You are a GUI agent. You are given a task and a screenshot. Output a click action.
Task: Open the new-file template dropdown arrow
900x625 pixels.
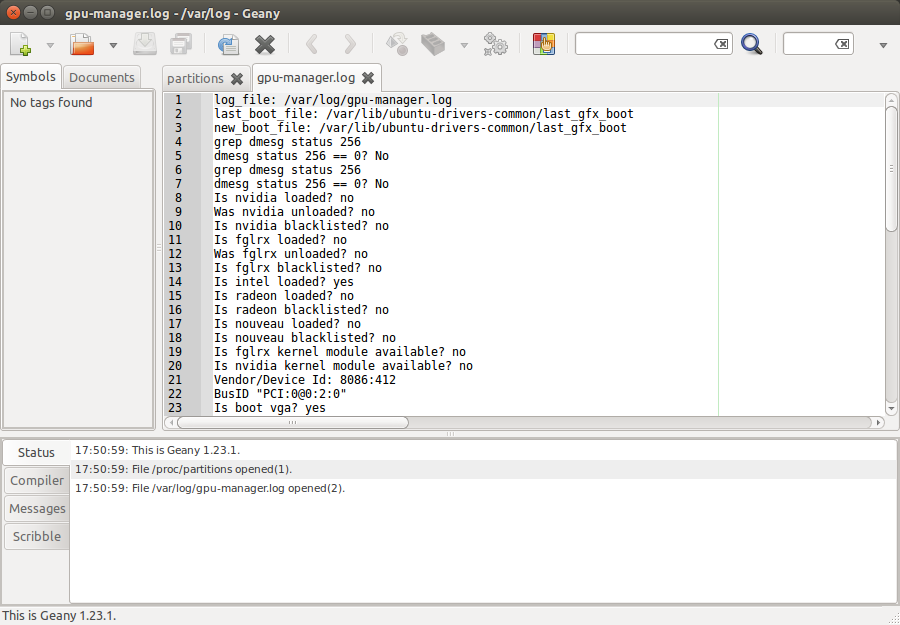[x=50, y=45]
